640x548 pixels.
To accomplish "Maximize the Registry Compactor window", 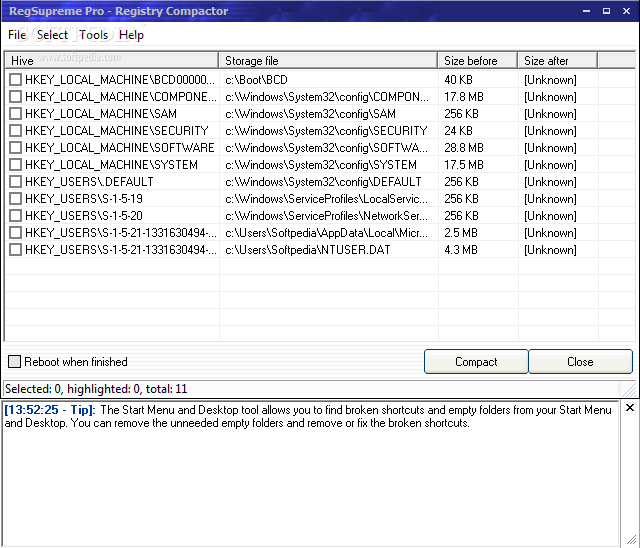I will 607,11.
